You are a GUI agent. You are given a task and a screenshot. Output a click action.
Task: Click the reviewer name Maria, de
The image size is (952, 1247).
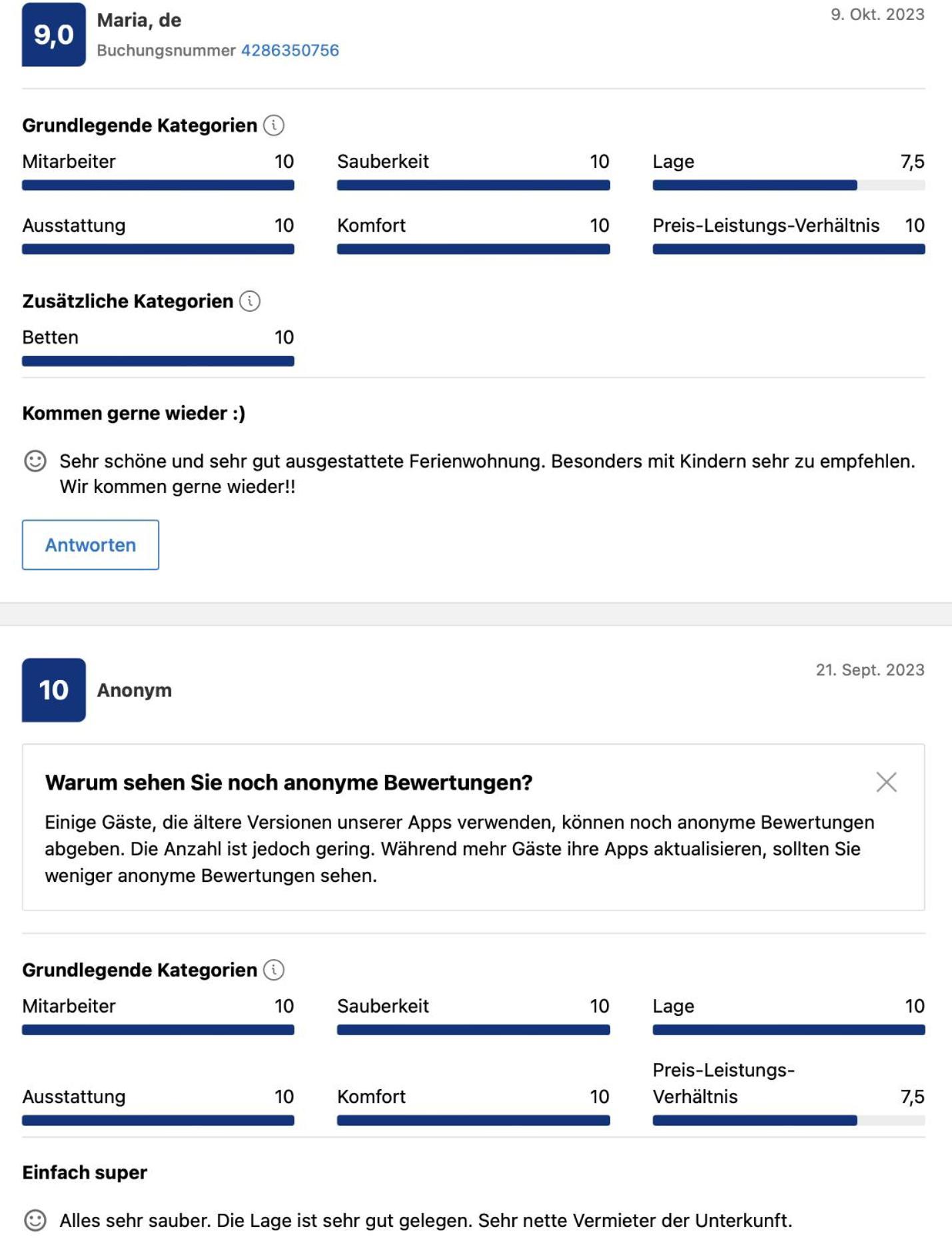(139, 20)
